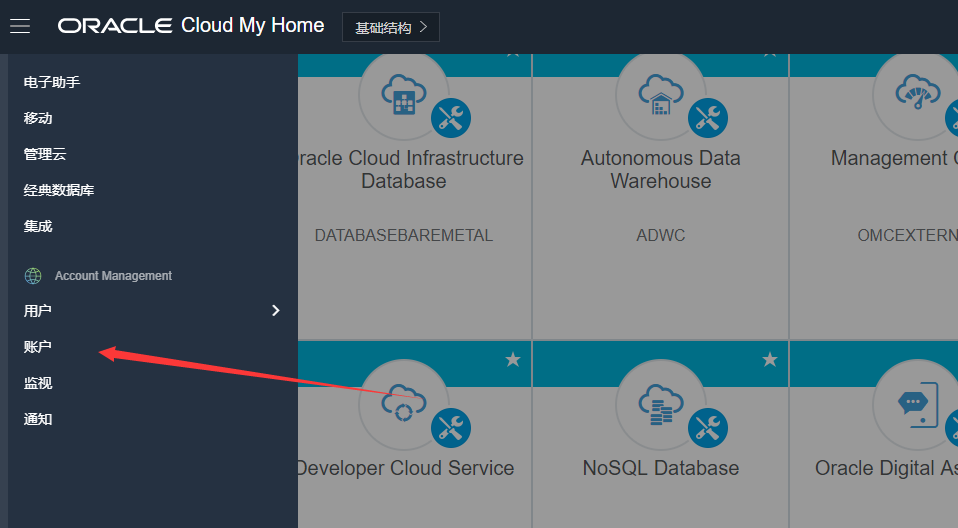Click the Developer Cloud Service icon
Viewport: 958px width, 528px height.
click(404, 403)
